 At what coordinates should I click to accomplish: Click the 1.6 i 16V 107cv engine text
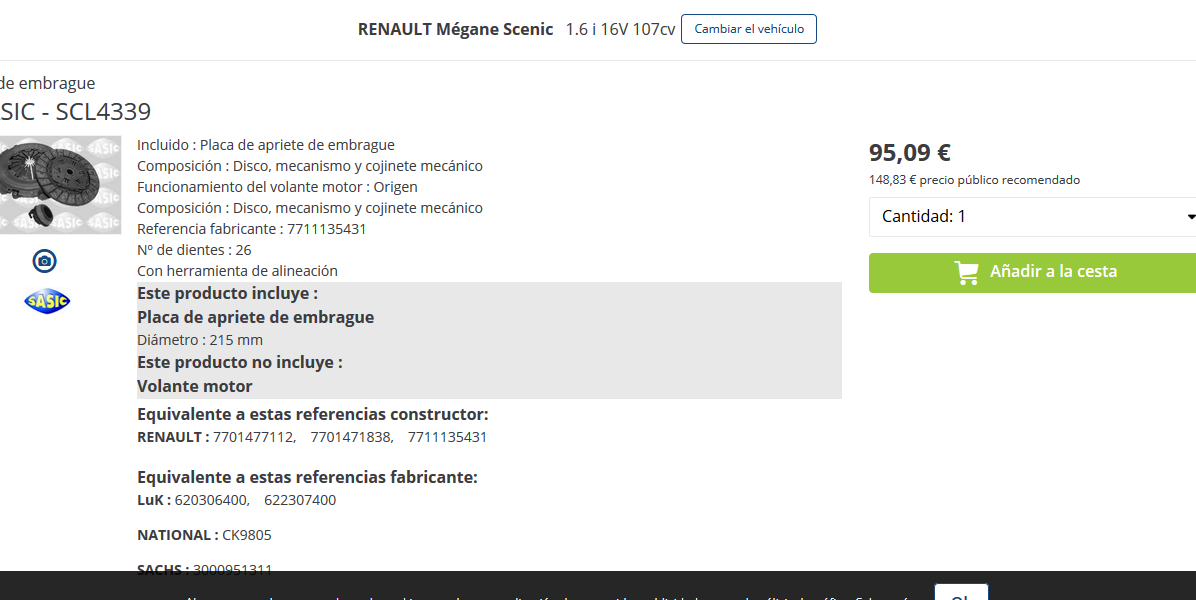[x=620, y=29]
